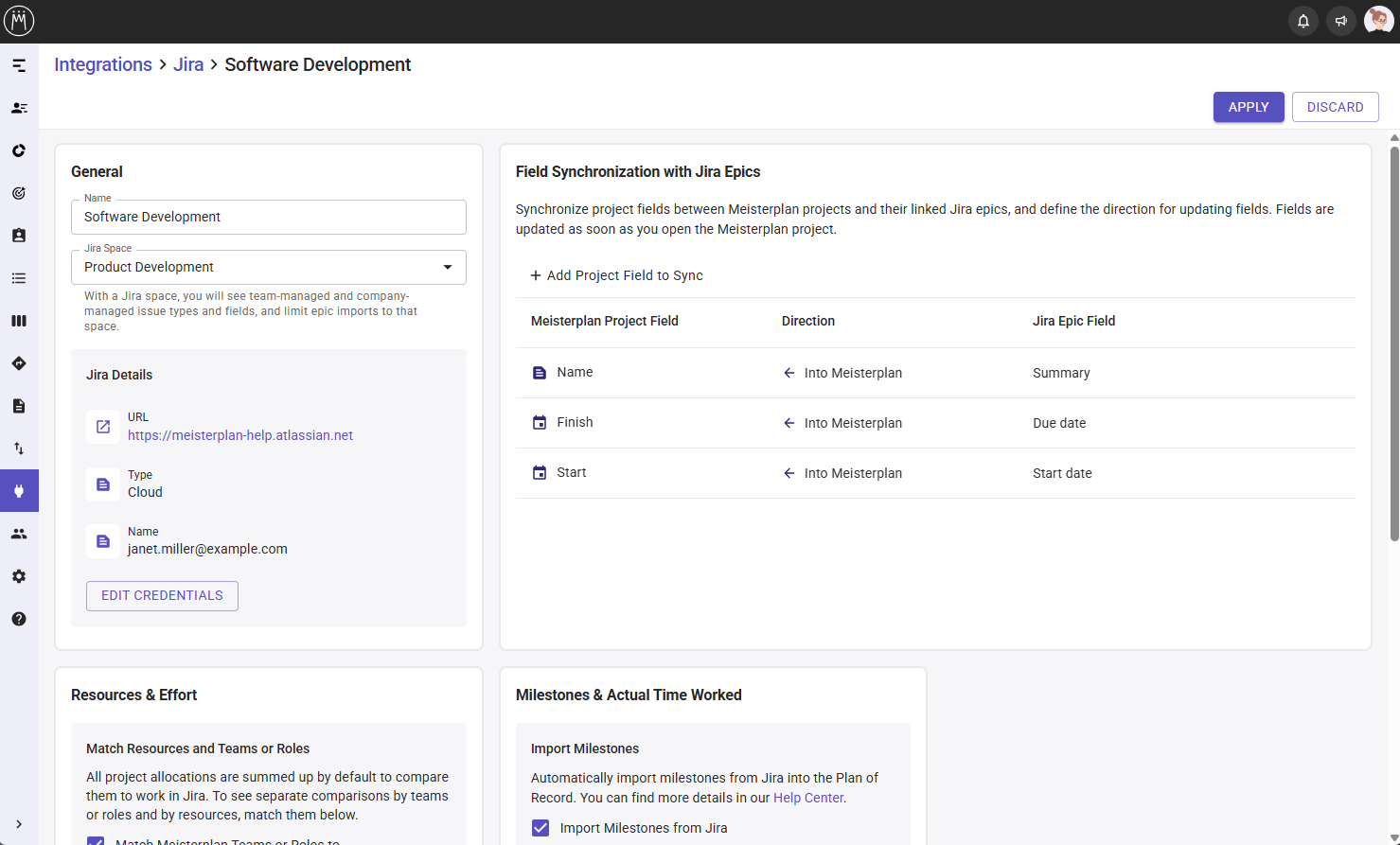Image resolution: width=1400 pixels, height=845 pixels.
Task: Click the document icon beside janet.miller@example.com
Action: pos(103,541)
